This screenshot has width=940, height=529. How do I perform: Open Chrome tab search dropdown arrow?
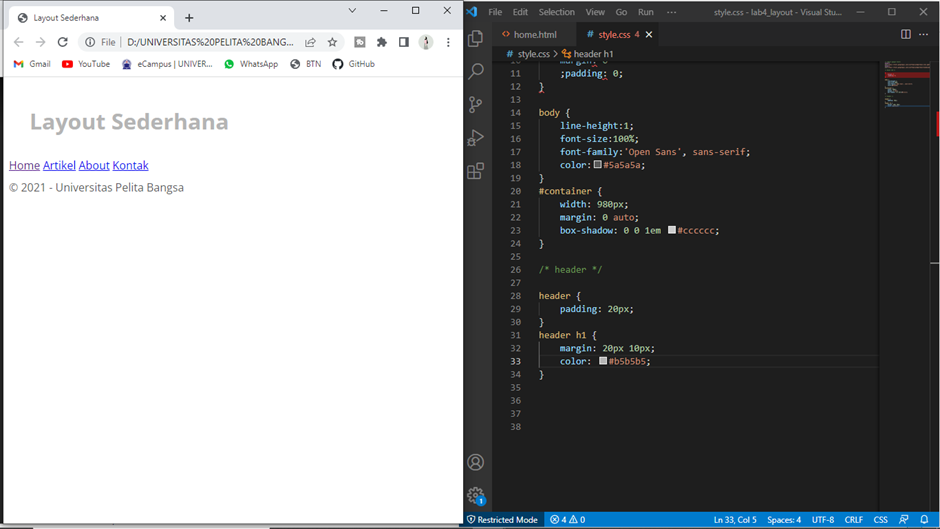tap(352, 11)
